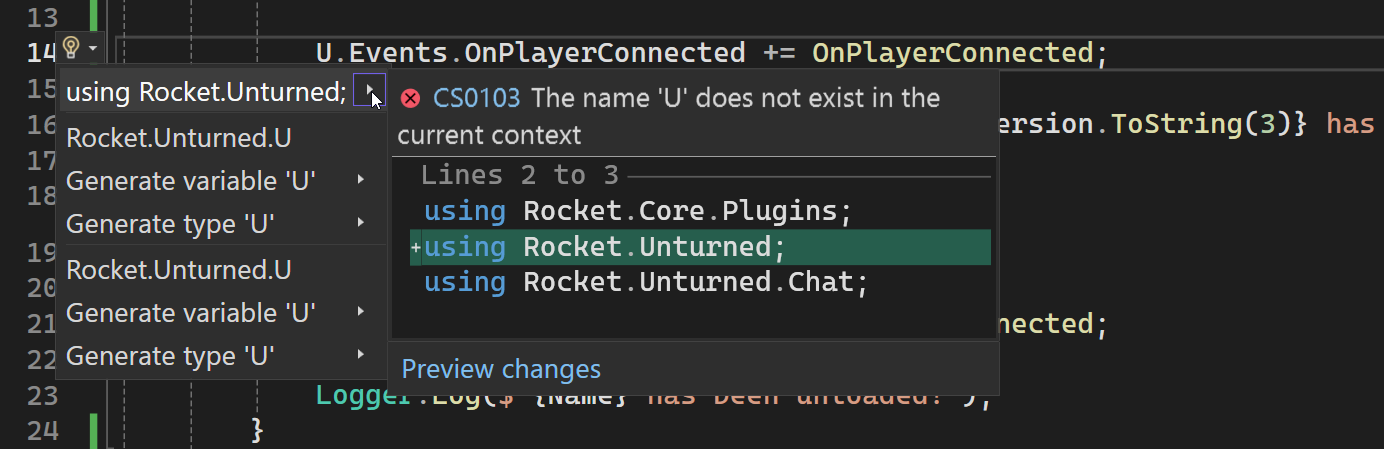Open the CS0103 error code link
Image resolution: width=1384 pixels, height=449 pixels.
(476, 98)
